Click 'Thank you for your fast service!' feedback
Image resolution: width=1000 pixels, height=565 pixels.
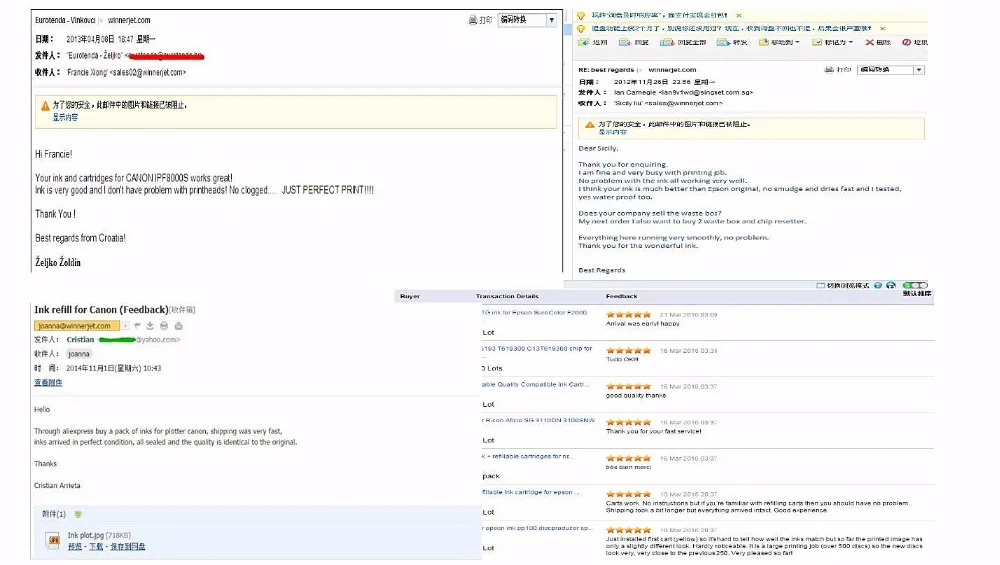[653, 431]
